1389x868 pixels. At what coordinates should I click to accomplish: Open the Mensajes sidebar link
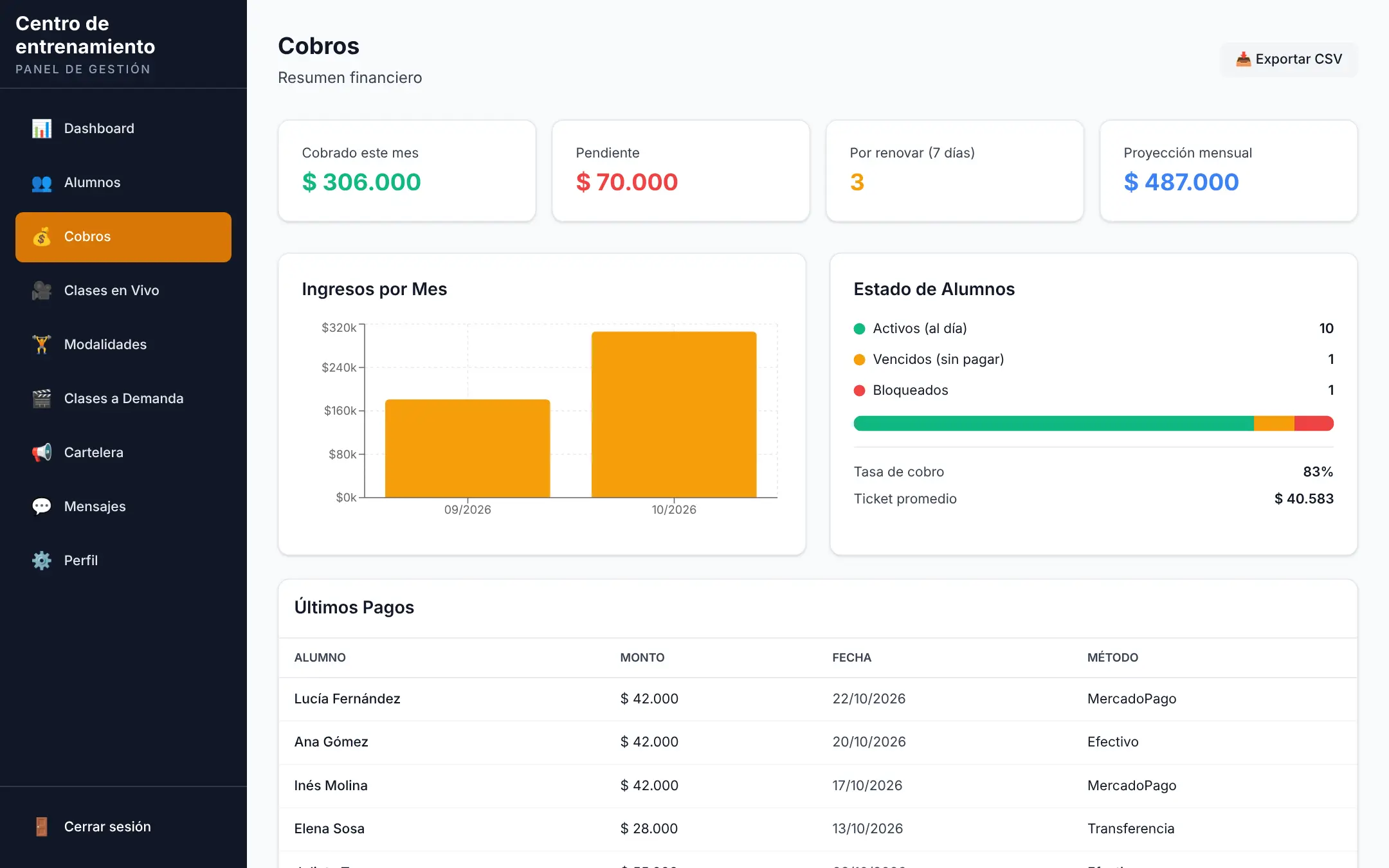click(123, 507)
